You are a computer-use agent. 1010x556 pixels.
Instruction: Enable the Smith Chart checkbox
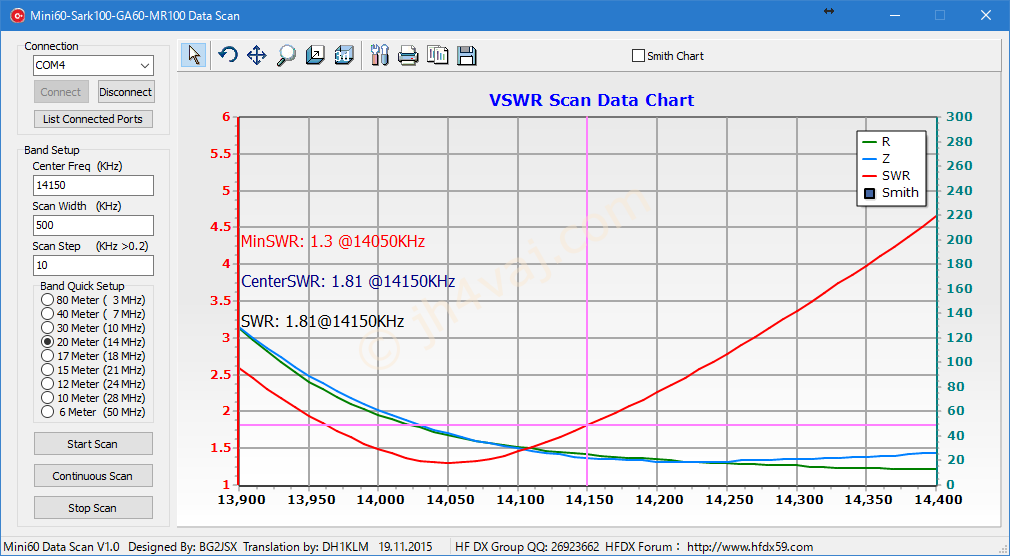[638, 56]
